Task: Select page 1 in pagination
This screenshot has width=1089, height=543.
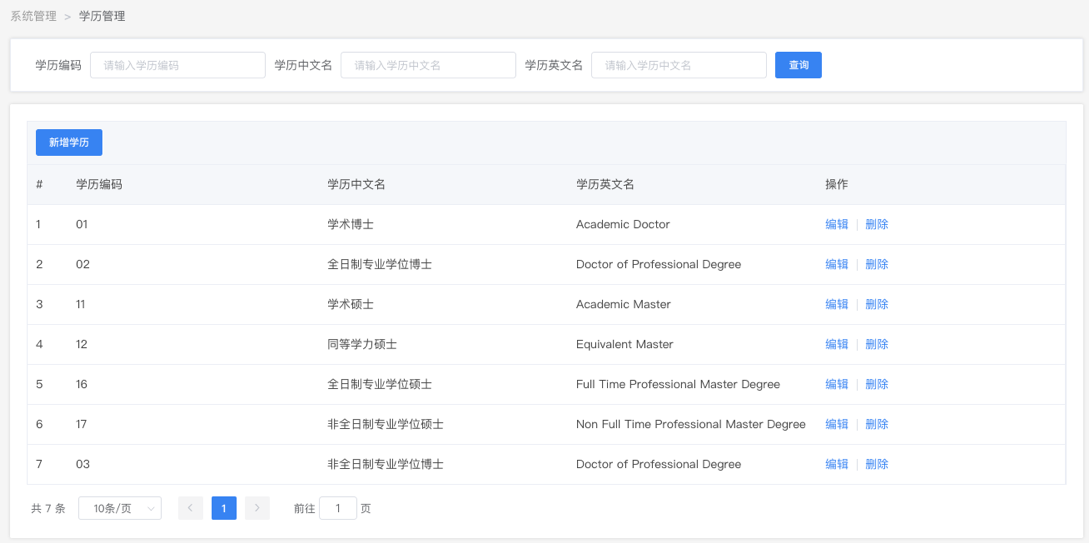Action: tap(224, 508)
